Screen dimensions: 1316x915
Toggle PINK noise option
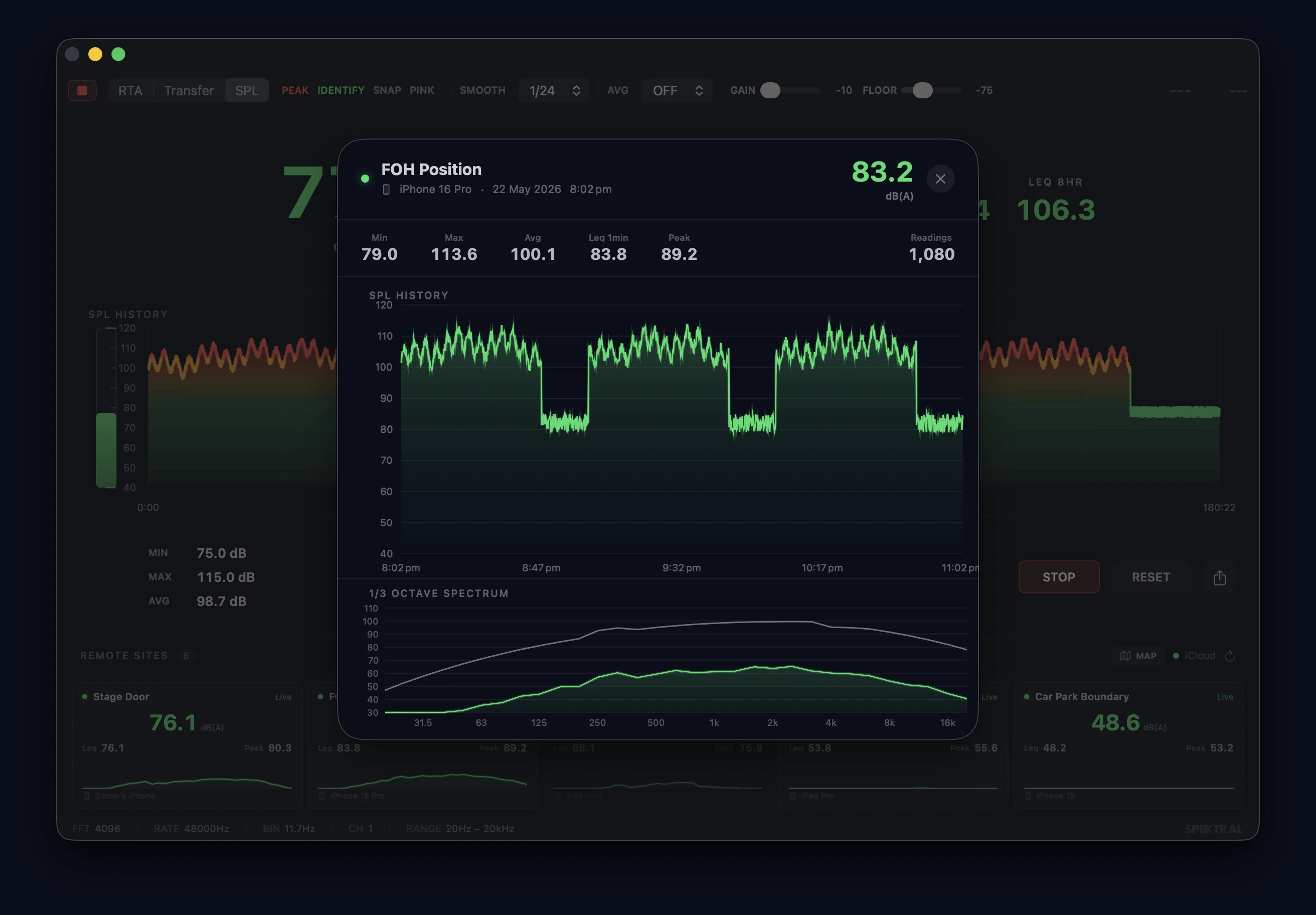(422, 91)
